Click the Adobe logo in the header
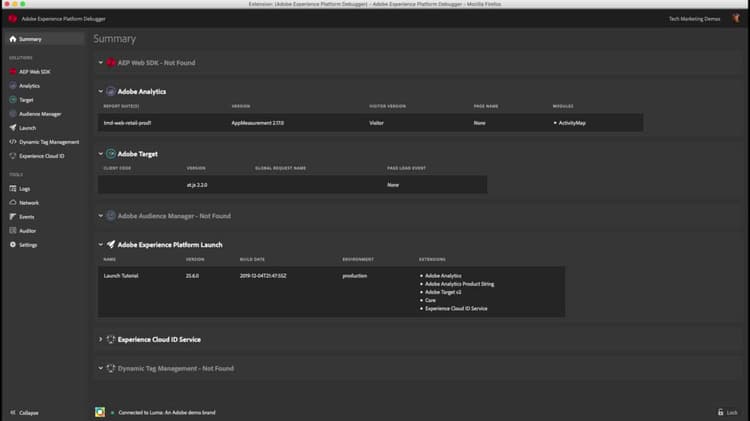This screenshot has height=421, width=750. (12, 19)
